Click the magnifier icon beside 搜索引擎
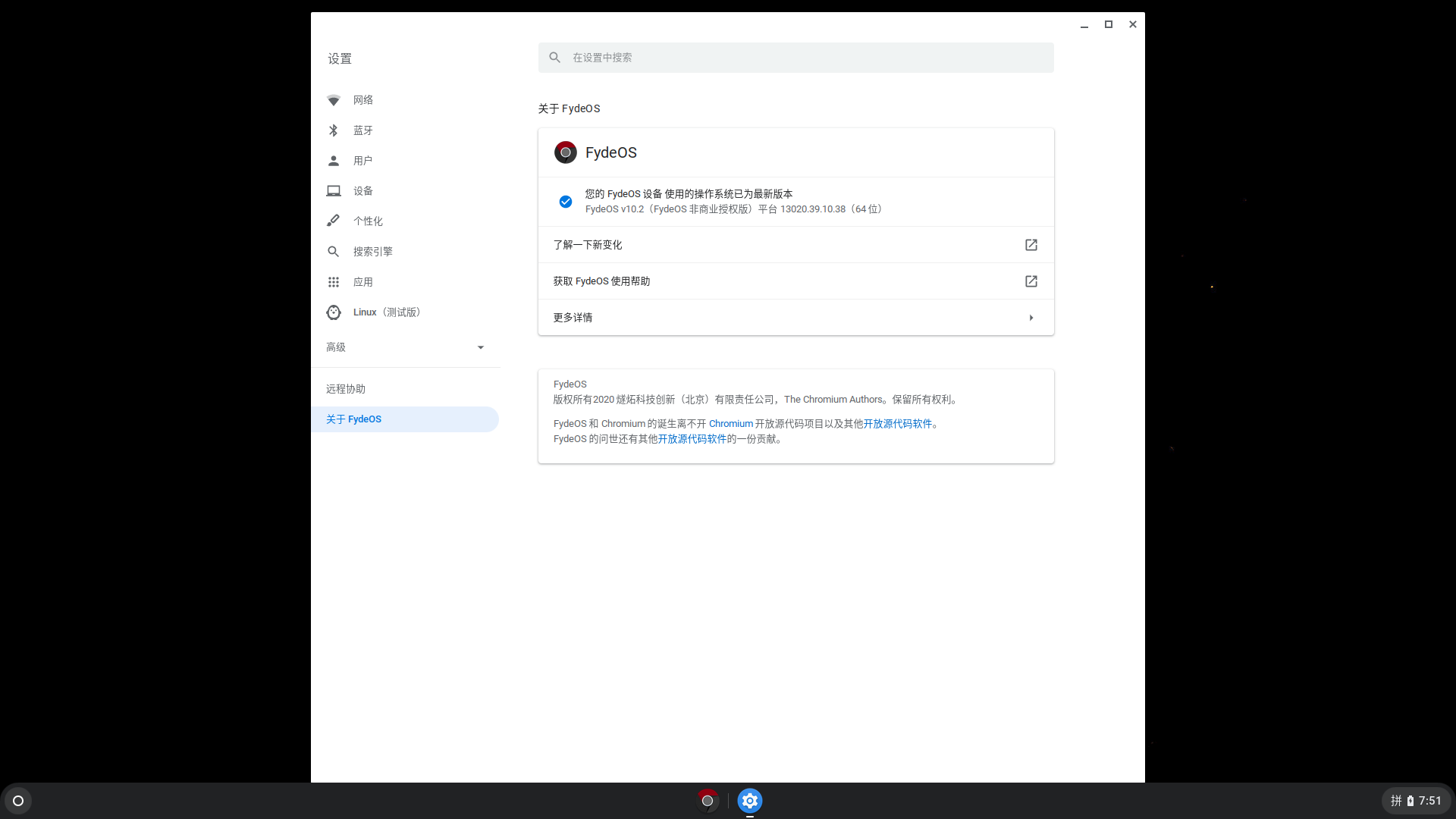This screenshot has width=1456, height=819. click(x=333, y=252)
